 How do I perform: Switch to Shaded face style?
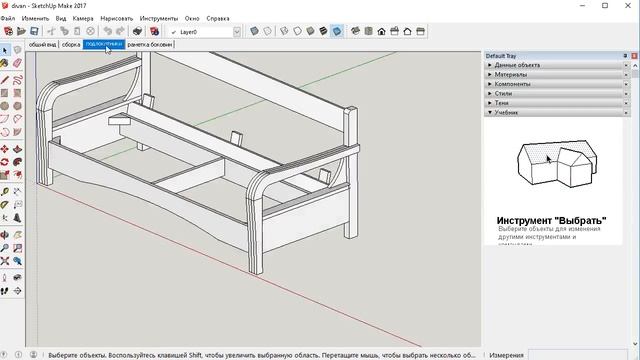311,31
